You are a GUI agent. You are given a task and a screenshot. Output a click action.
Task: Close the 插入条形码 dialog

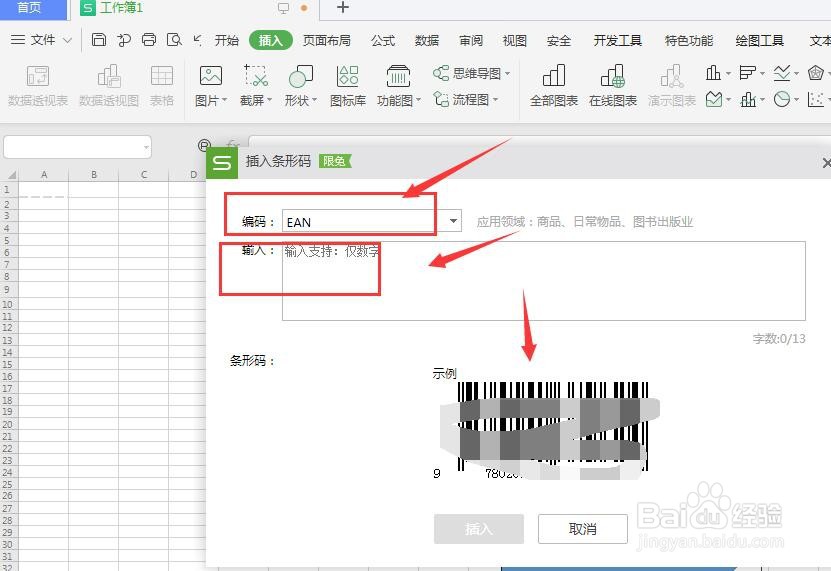coord(826,163)
